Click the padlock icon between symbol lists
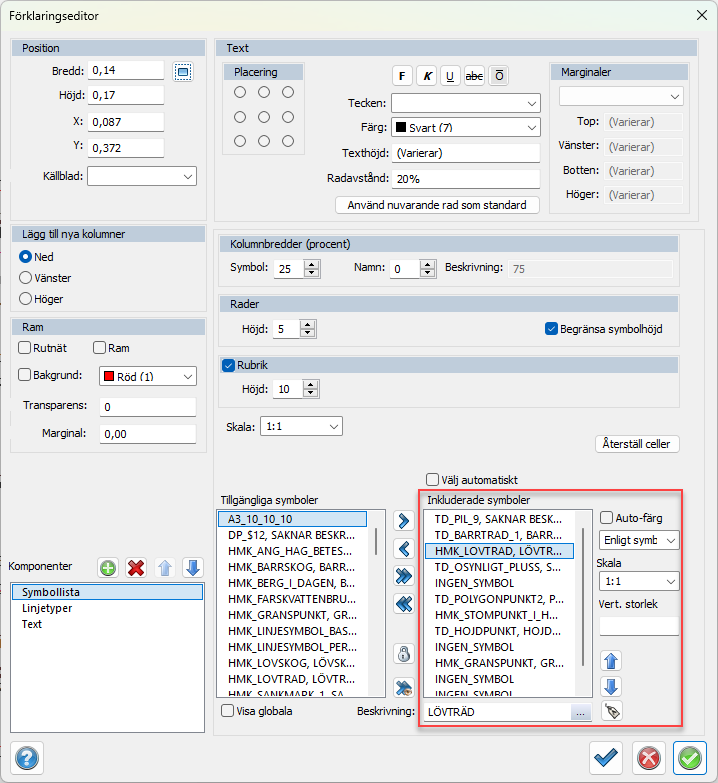Viewport: 718px width, 783px height. [x=405, y=654]
